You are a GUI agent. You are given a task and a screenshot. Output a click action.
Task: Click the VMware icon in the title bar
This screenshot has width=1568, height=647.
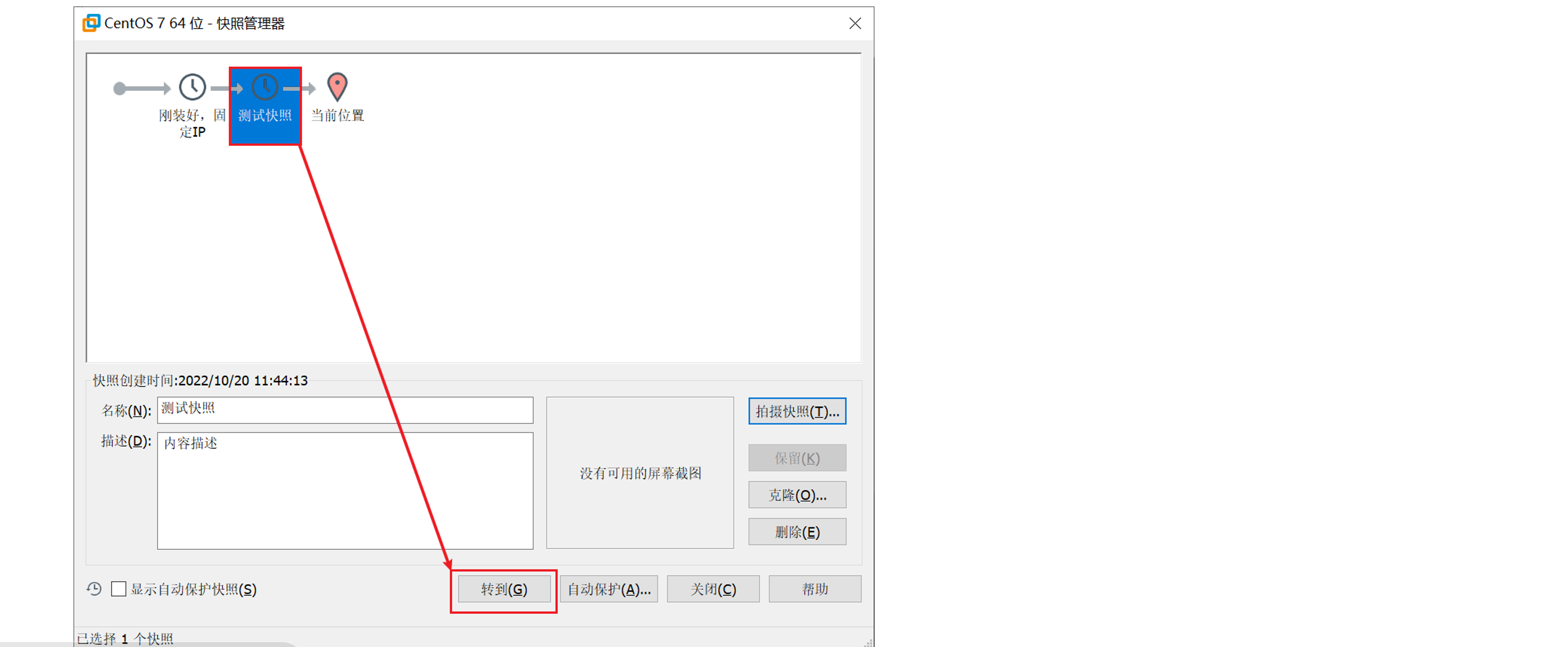click(91, 23)
